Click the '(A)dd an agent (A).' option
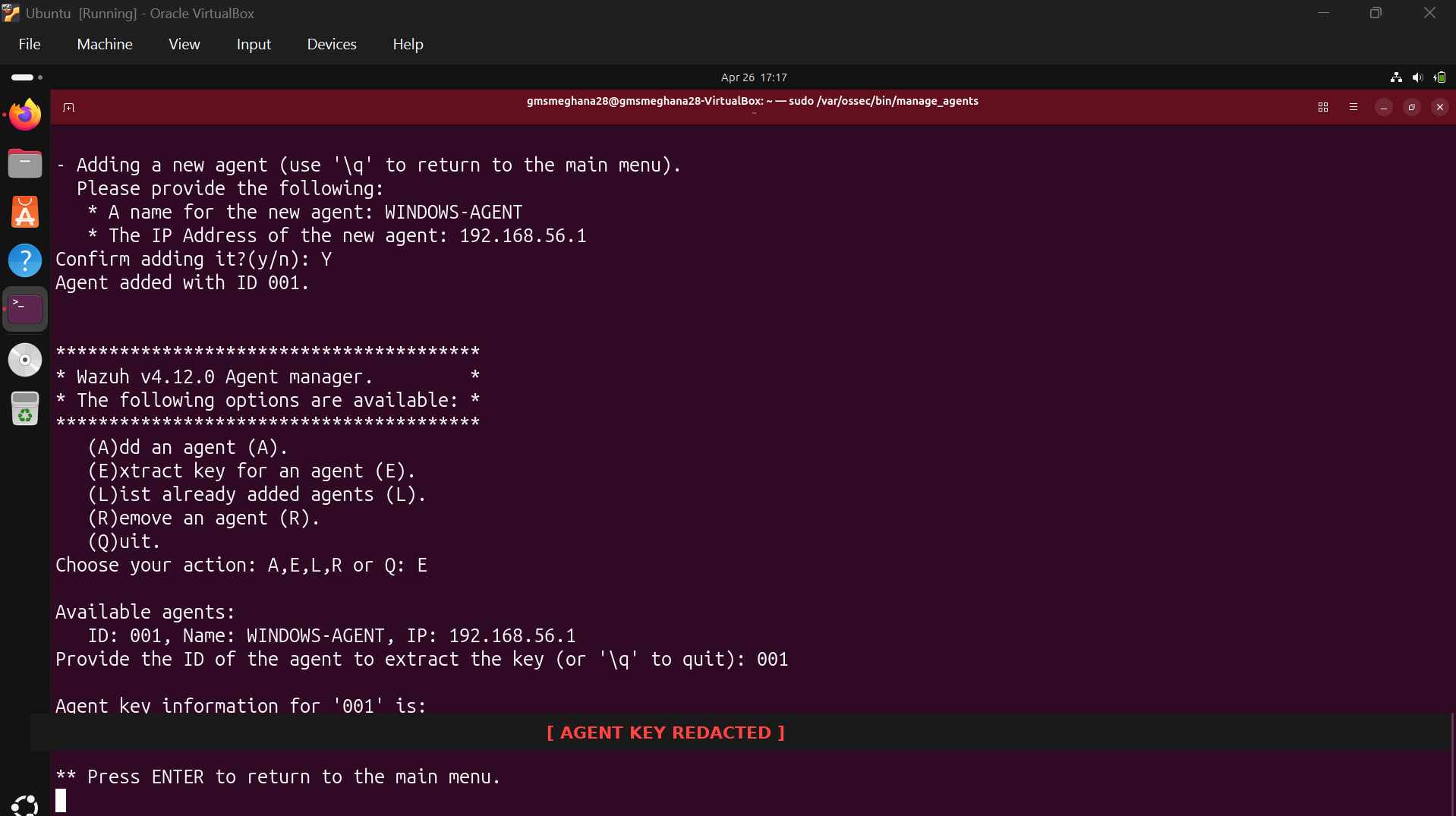This screenshot has width=1456, height=816. tap(188, 448)
